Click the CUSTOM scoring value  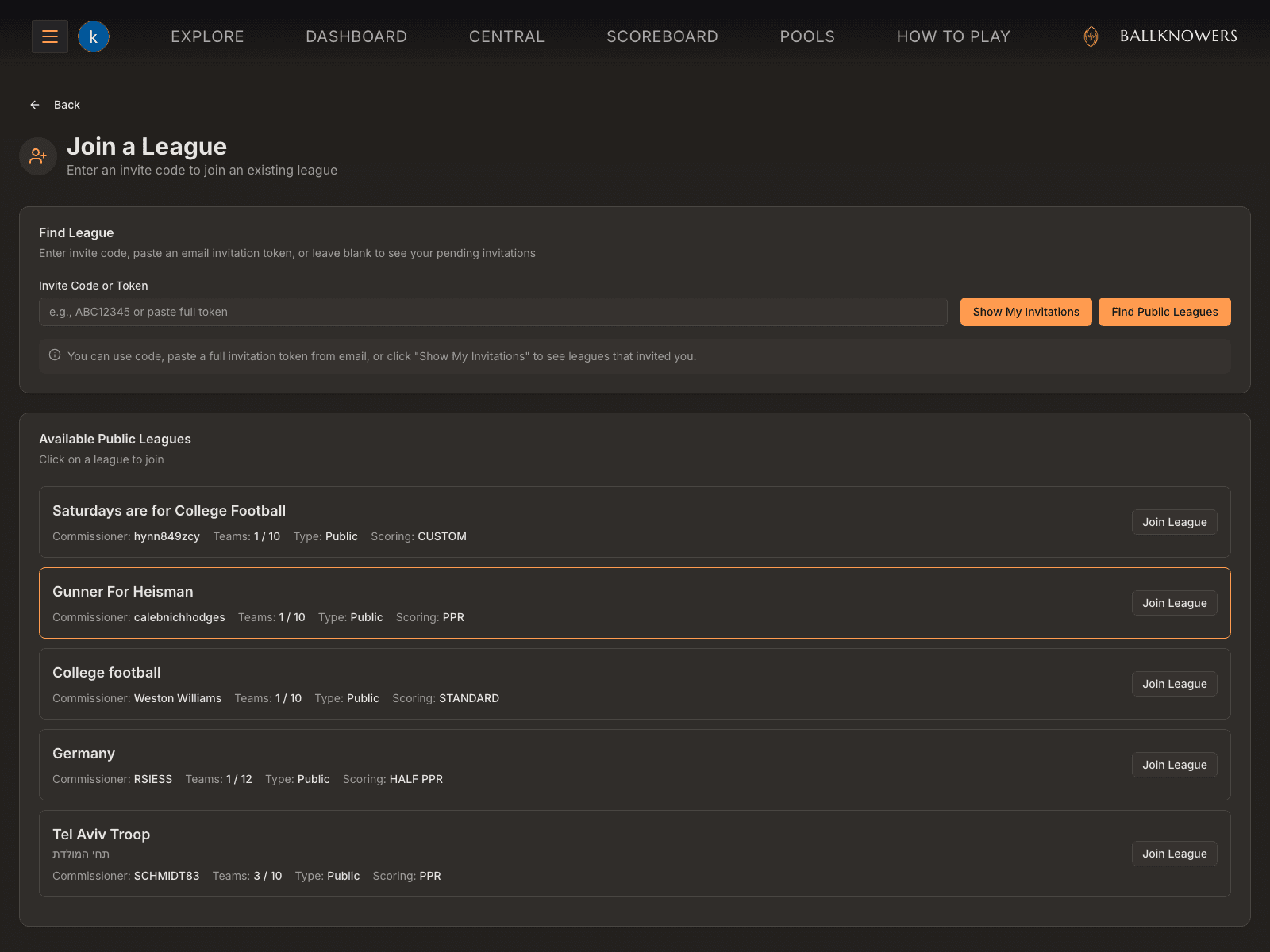point(442,536)
